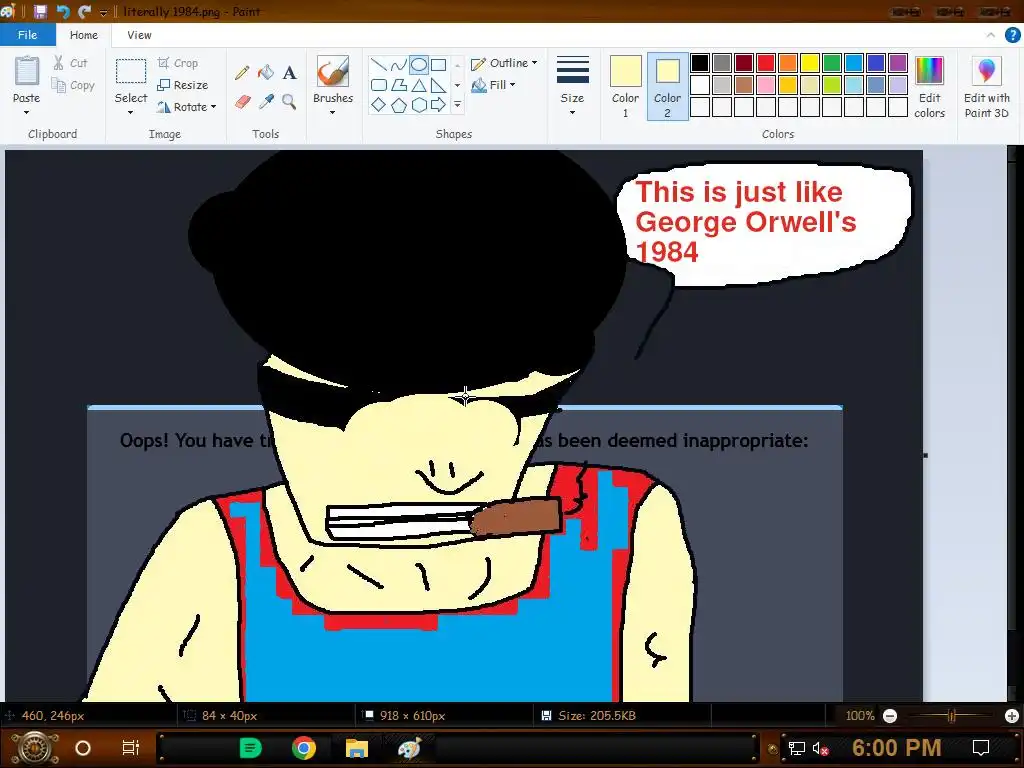
Task: Choose the Diamond shape
Action: (x=378, y=104)
